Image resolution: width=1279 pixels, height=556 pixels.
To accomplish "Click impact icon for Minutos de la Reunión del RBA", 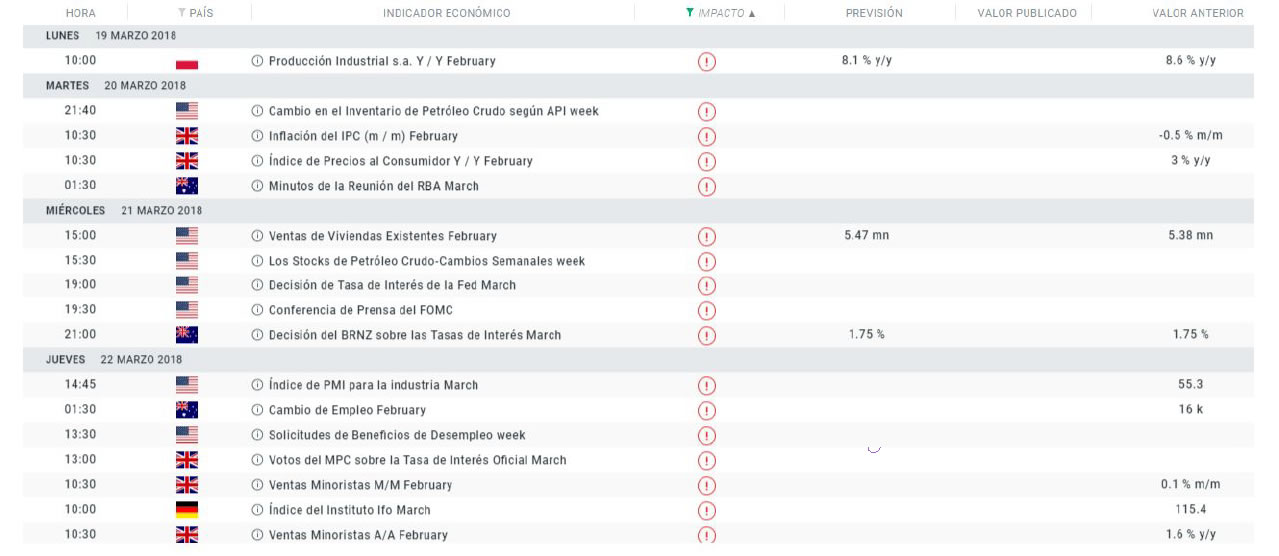I will [x=707, y=187].
